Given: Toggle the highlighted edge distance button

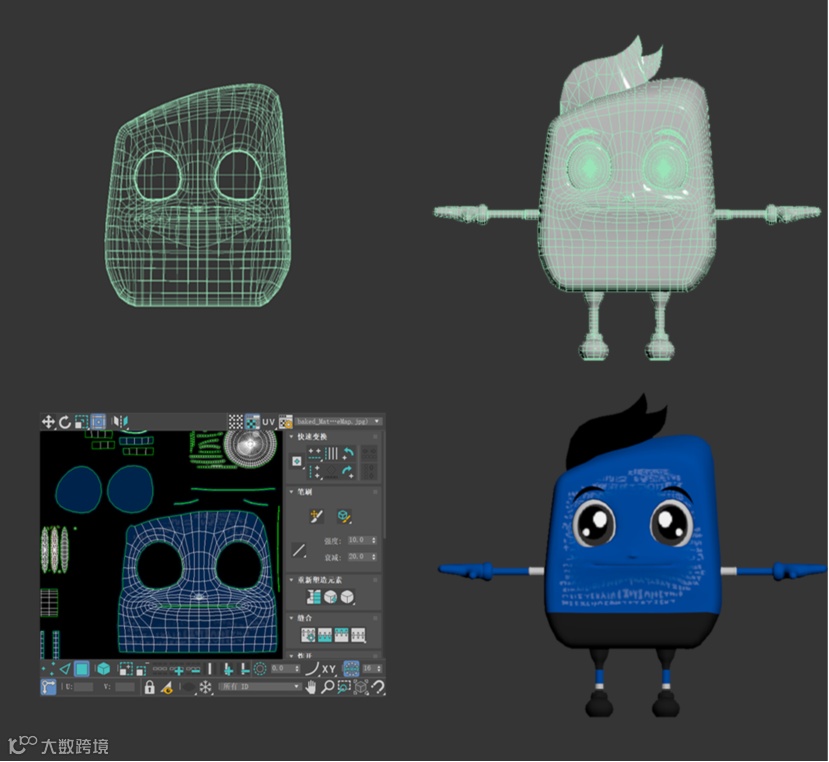Looking at the screenshot, I should pyautogui.click(x=351, y=669).
